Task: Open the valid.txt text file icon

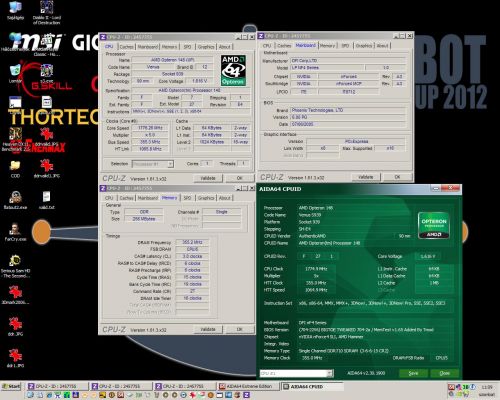Action: point(47,200)
